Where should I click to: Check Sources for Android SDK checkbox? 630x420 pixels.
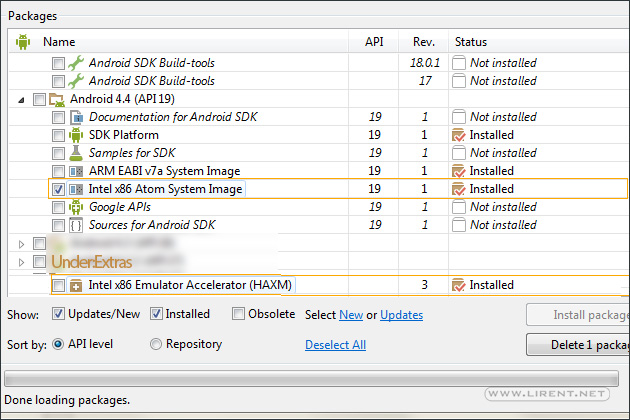coord(58,225)
